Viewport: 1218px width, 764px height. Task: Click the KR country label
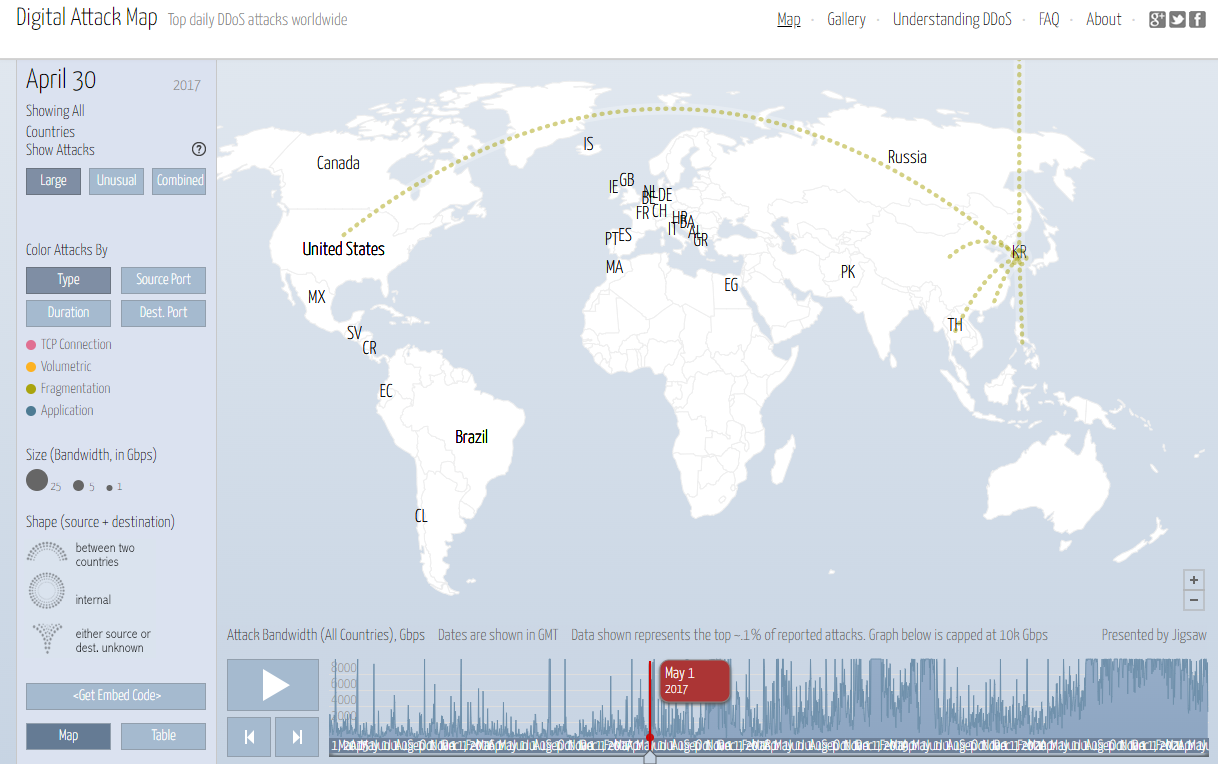pyautogui.click(x=1019, y=253)
